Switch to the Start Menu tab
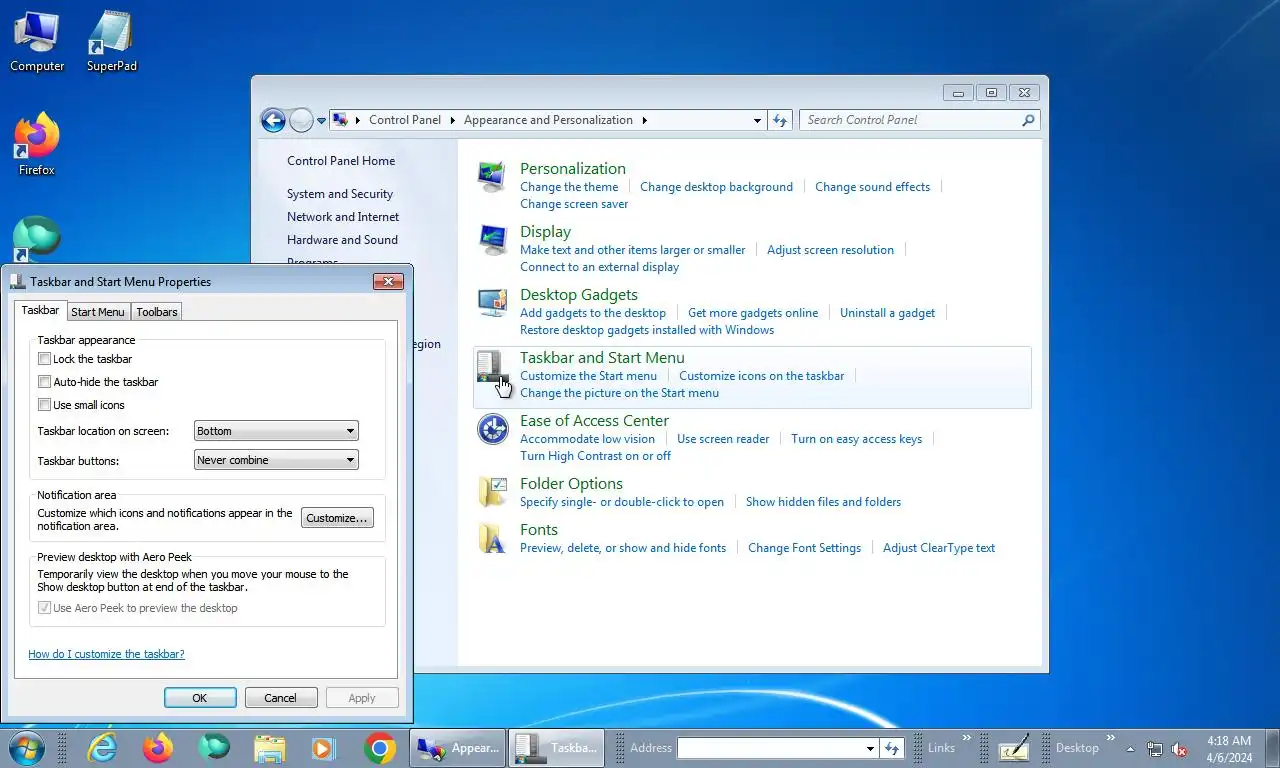The image size is (1280, 768). [x=98, y=312]
